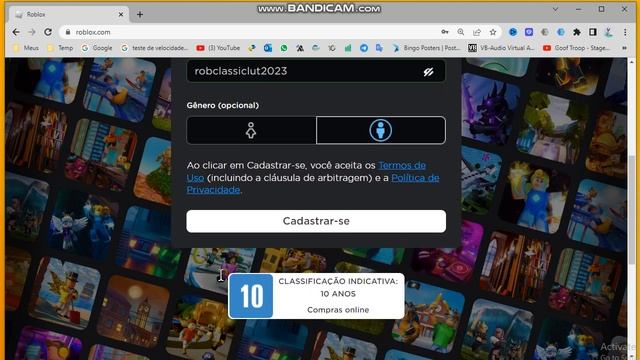Toggle the browser side panel icon
This screenshot has height=360, width=640.
593,32
